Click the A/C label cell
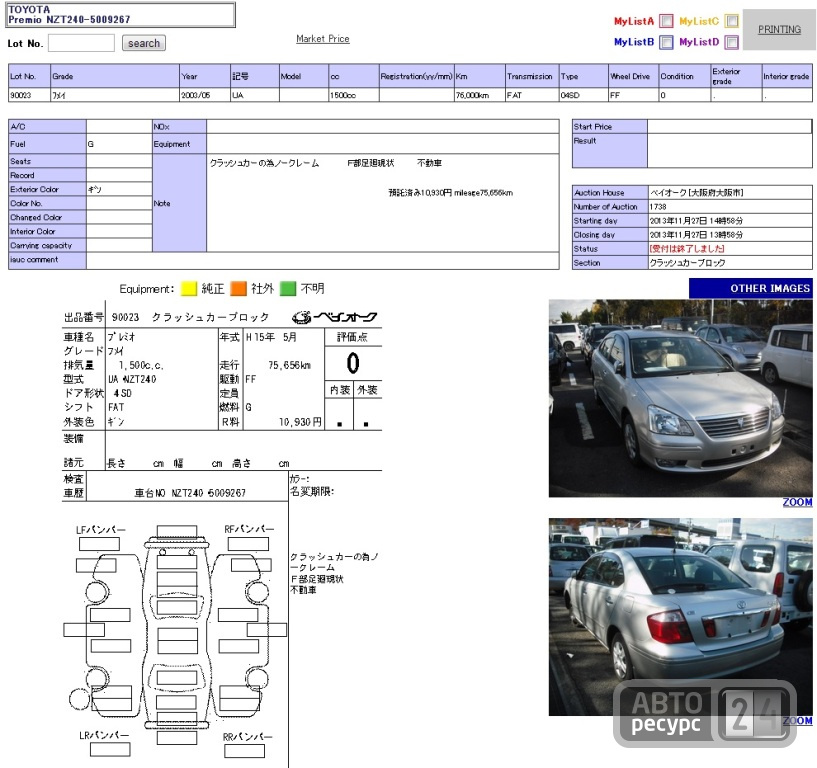The width and height of the screenshot is (817, 768). (47, 127)
